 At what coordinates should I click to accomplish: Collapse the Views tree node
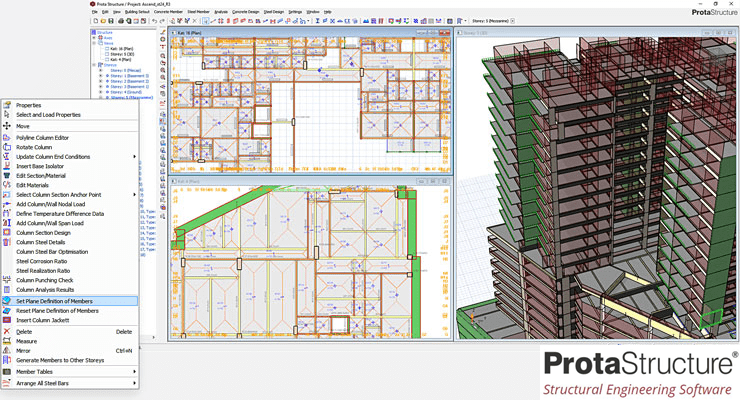(94, 43)
